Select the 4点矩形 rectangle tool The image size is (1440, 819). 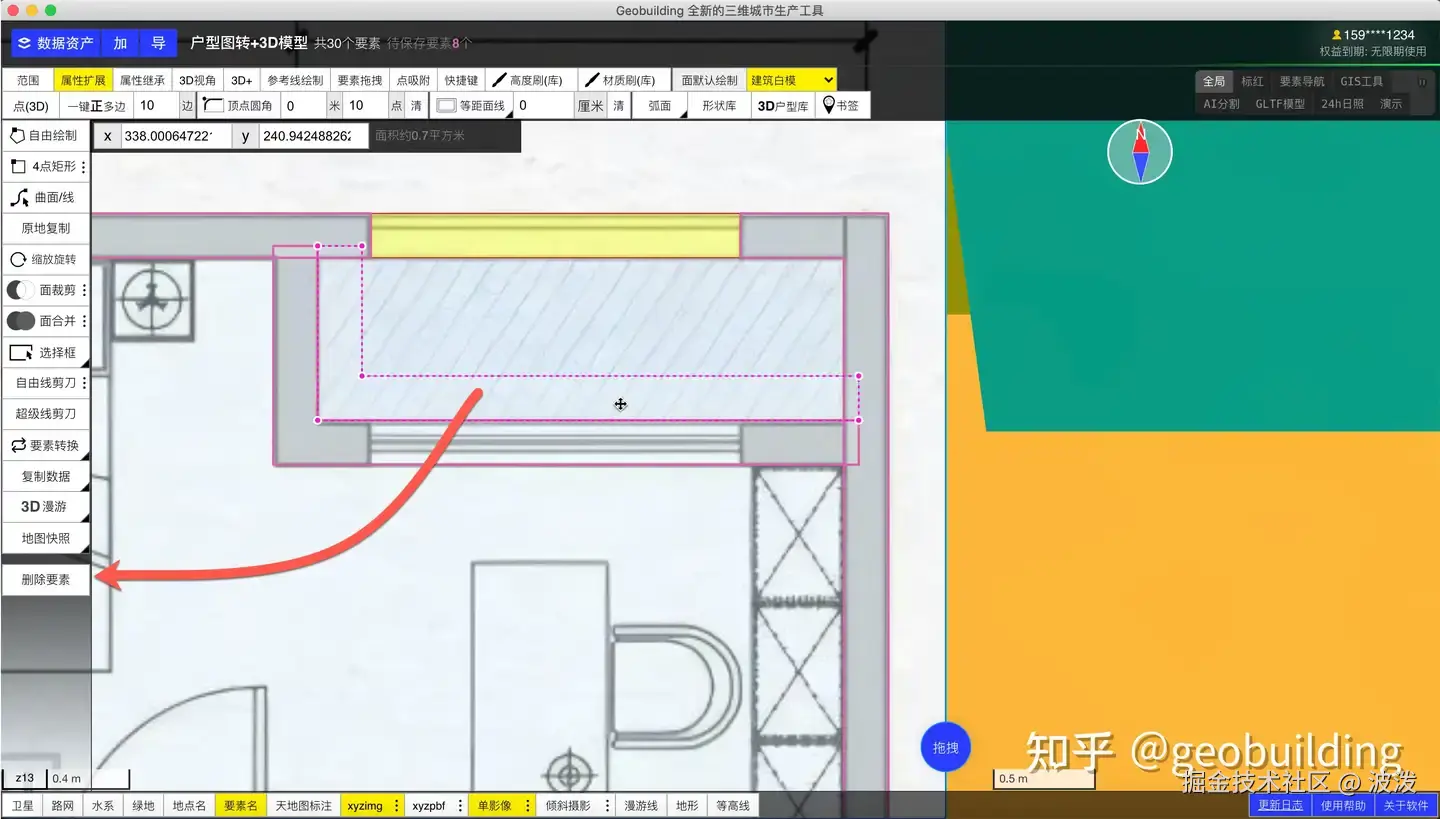coord(46,167)
